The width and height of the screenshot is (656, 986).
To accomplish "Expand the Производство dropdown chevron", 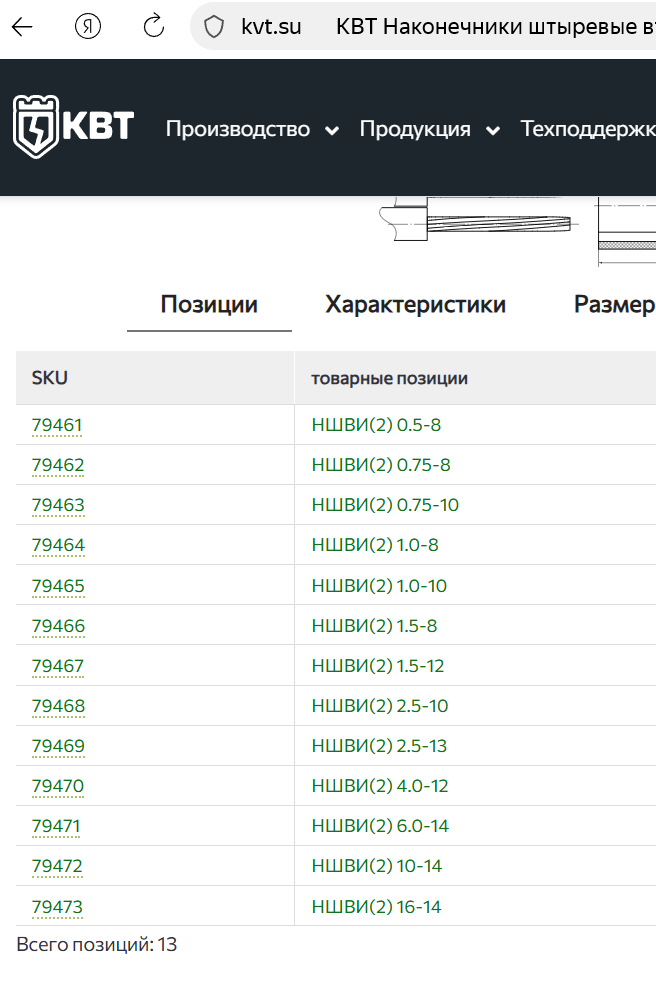I will coord(332,130).
